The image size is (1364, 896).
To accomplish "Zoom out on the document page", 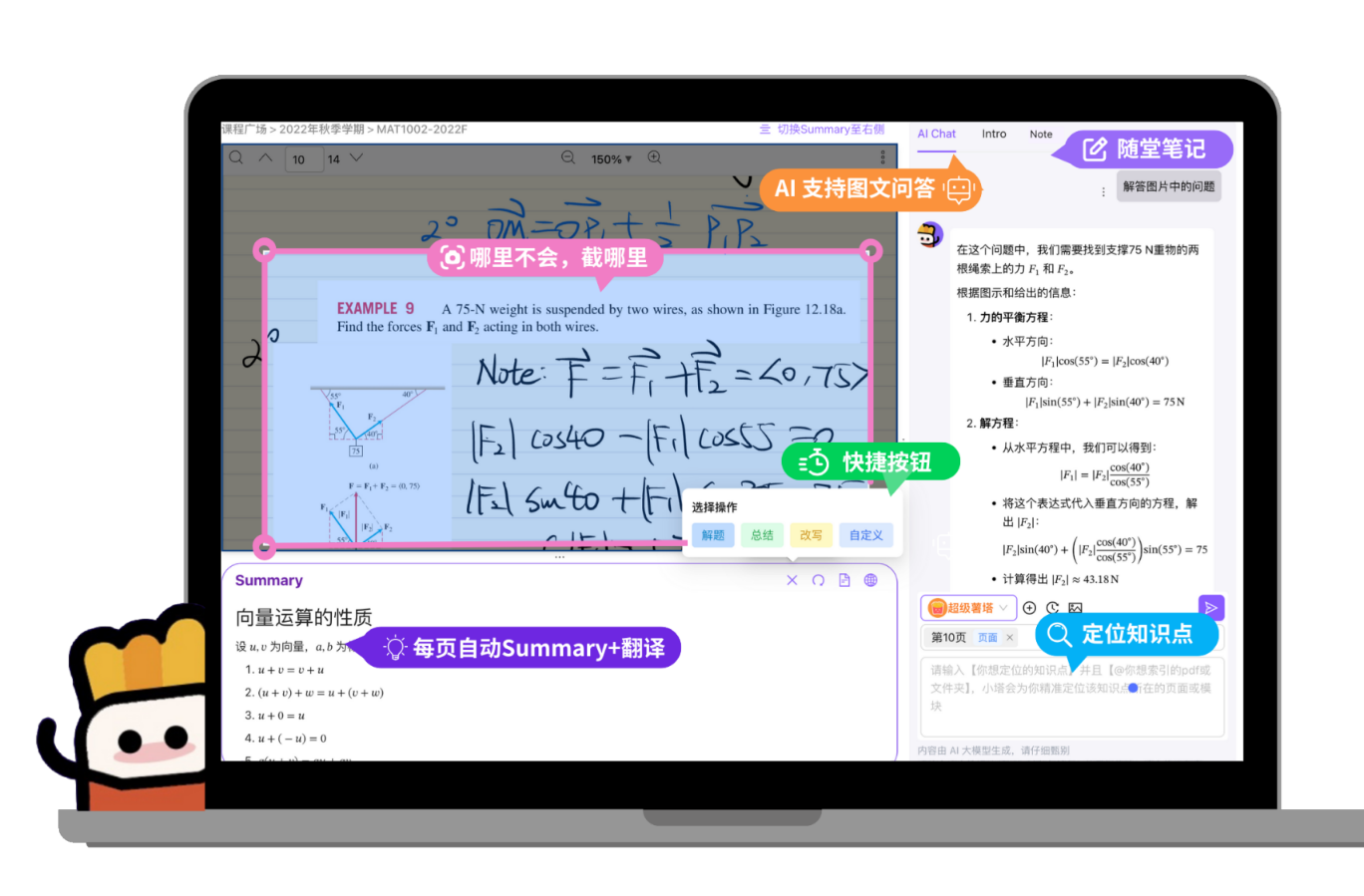I will coord(566,155).
